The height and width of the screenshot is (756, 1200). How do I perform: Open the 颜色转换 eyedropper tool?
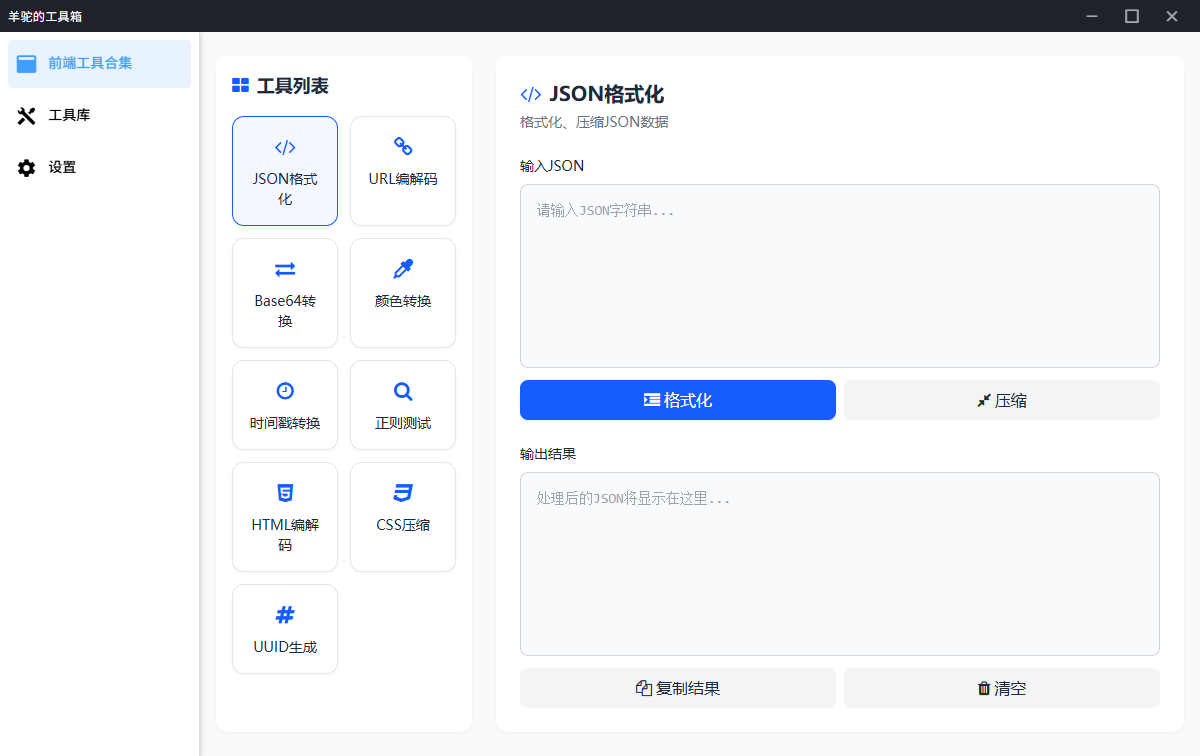click(403, 293)
